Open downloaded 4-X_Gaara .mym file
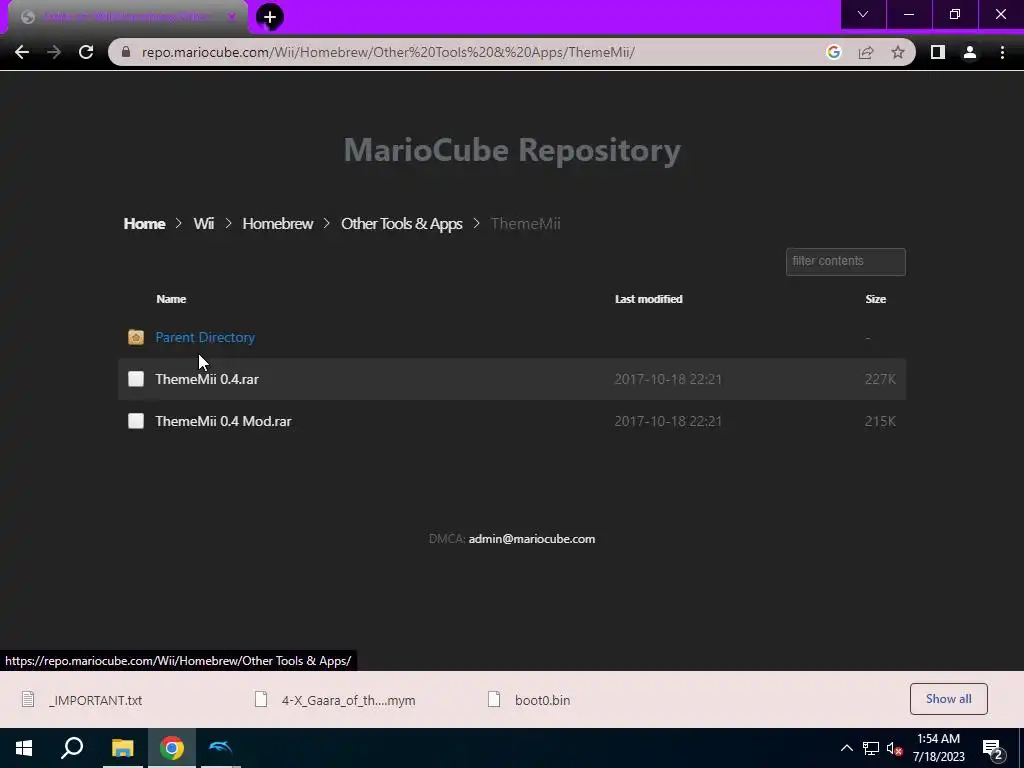The height and width of the screenshot is (768, 1024). point(348,700)
